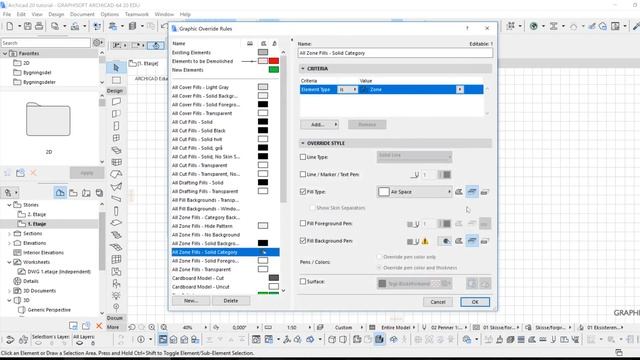Collapse the CRITERIA section
The image size is (640, 360).
[303, 69]
